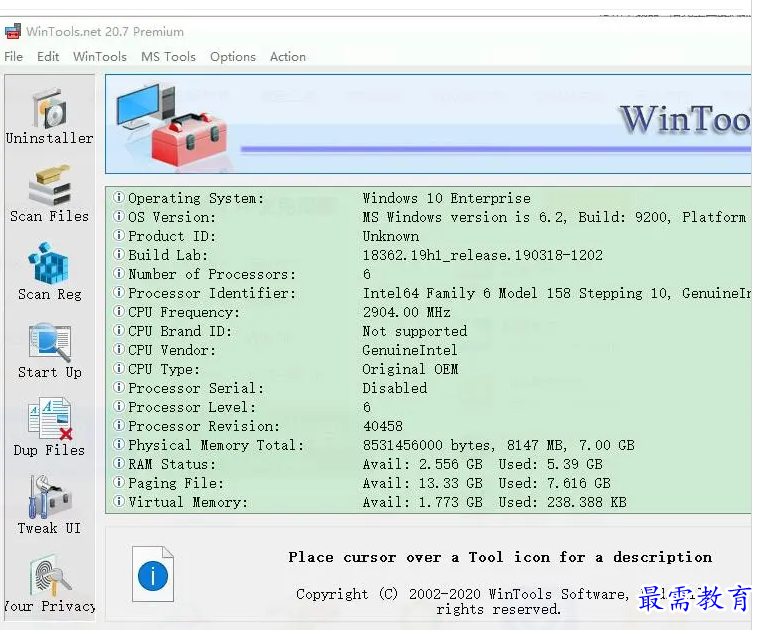Click info icon beside Build Lab
The width and height of the screenshot is (760, 630).
tap(119, 254)
